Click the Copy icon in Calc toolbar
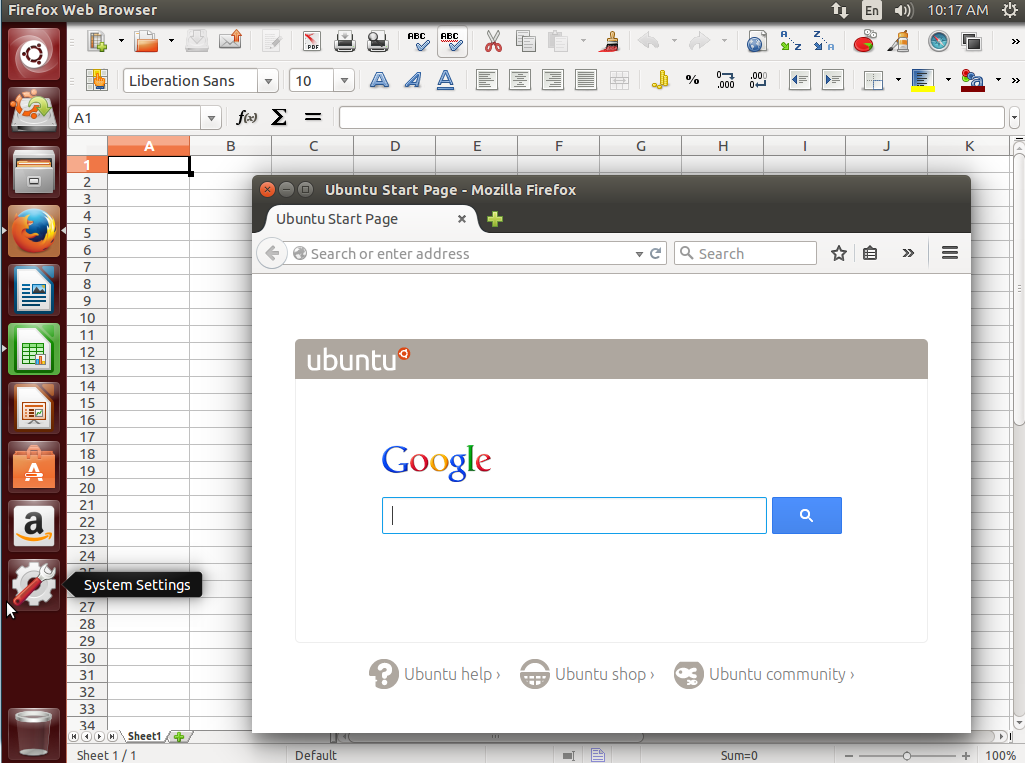This screenshot has height=763, width=1025. [x=525, y=41]
